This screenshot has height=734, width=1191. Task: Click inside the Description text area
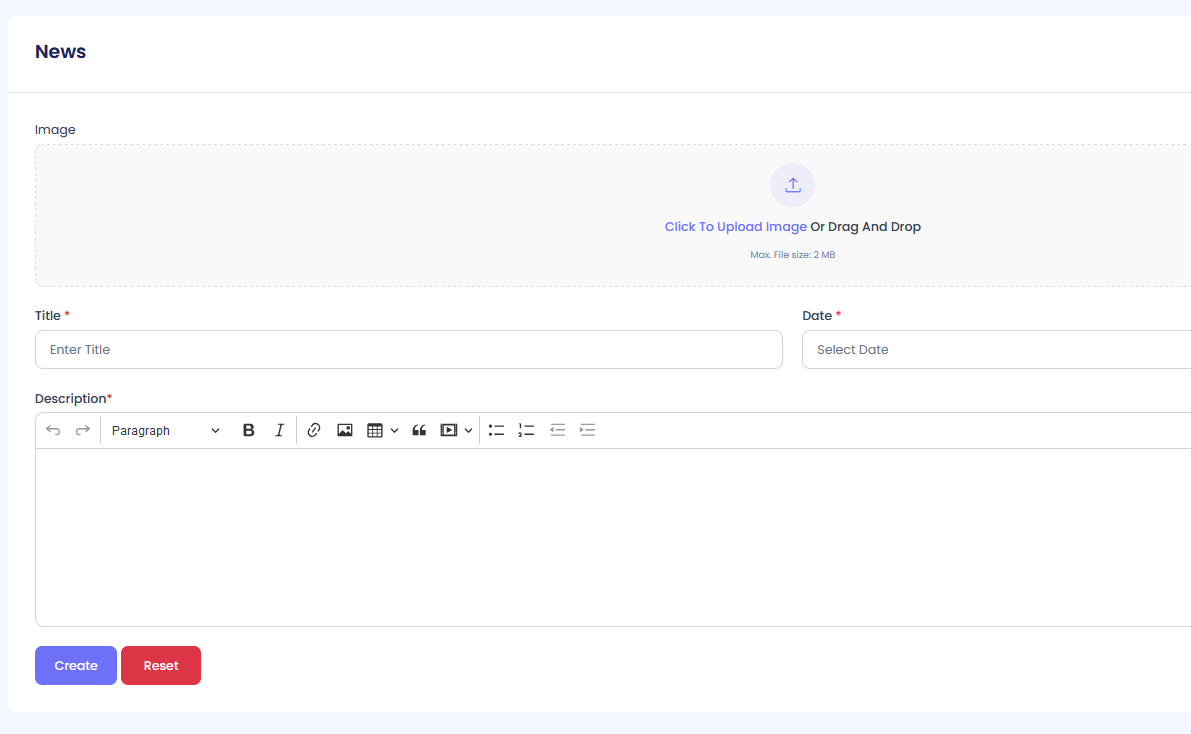(x=612, y=537)
